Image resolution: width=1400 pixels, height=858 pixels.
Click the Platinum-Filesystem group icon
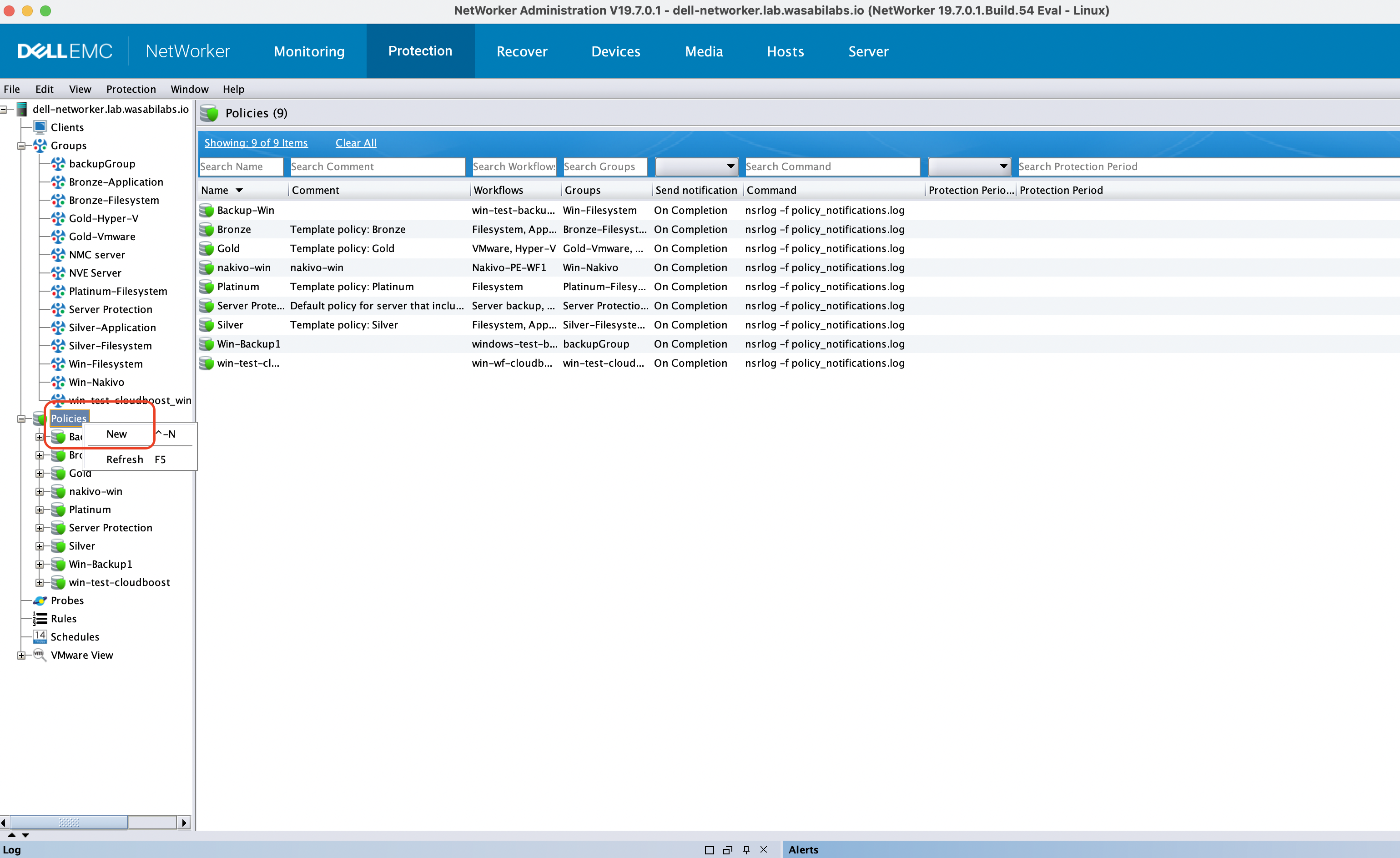pyautogui.click(x=58, y=291)
